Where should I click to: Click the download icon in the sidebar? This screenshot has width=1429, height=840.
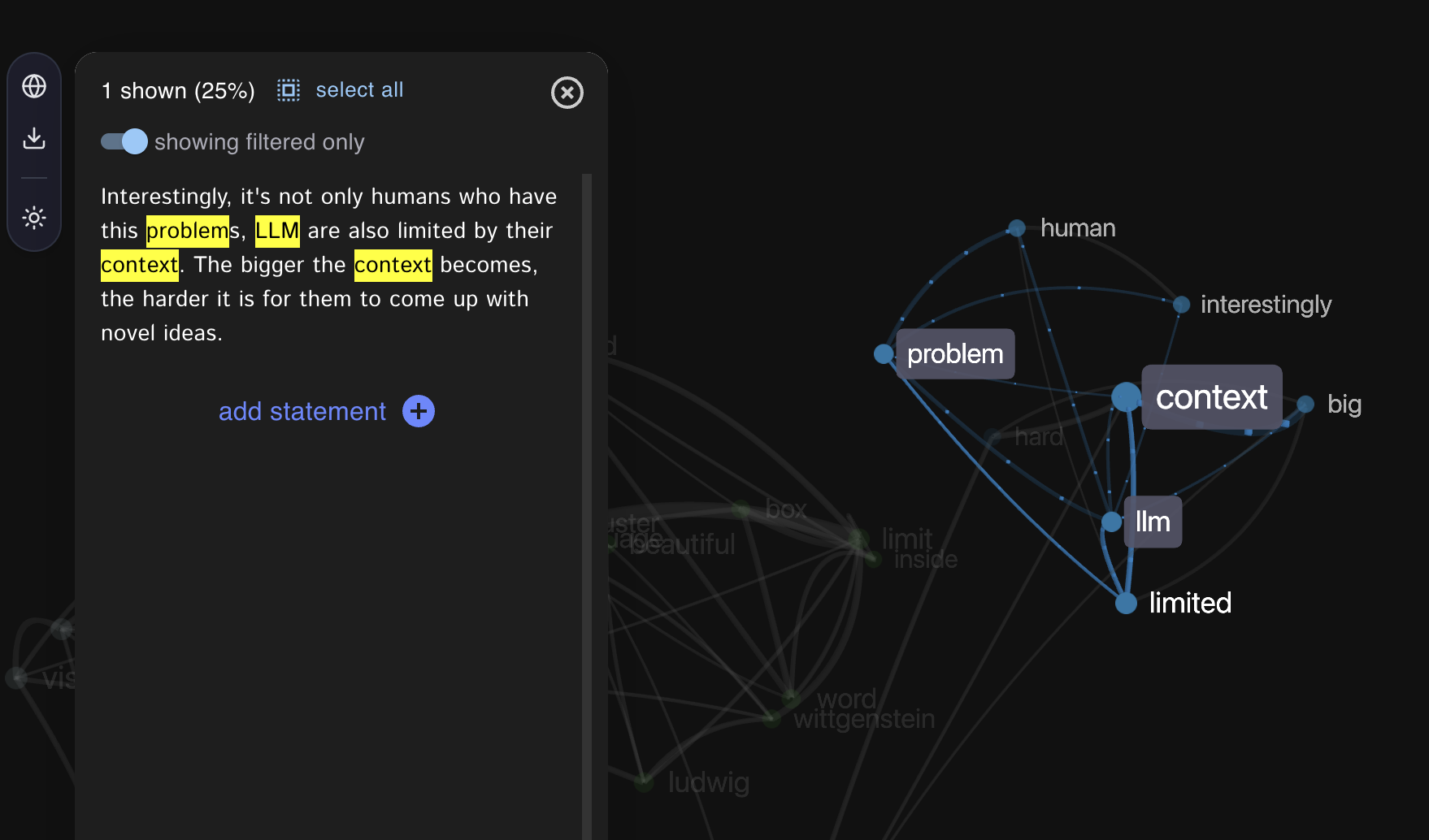[34, 138]
